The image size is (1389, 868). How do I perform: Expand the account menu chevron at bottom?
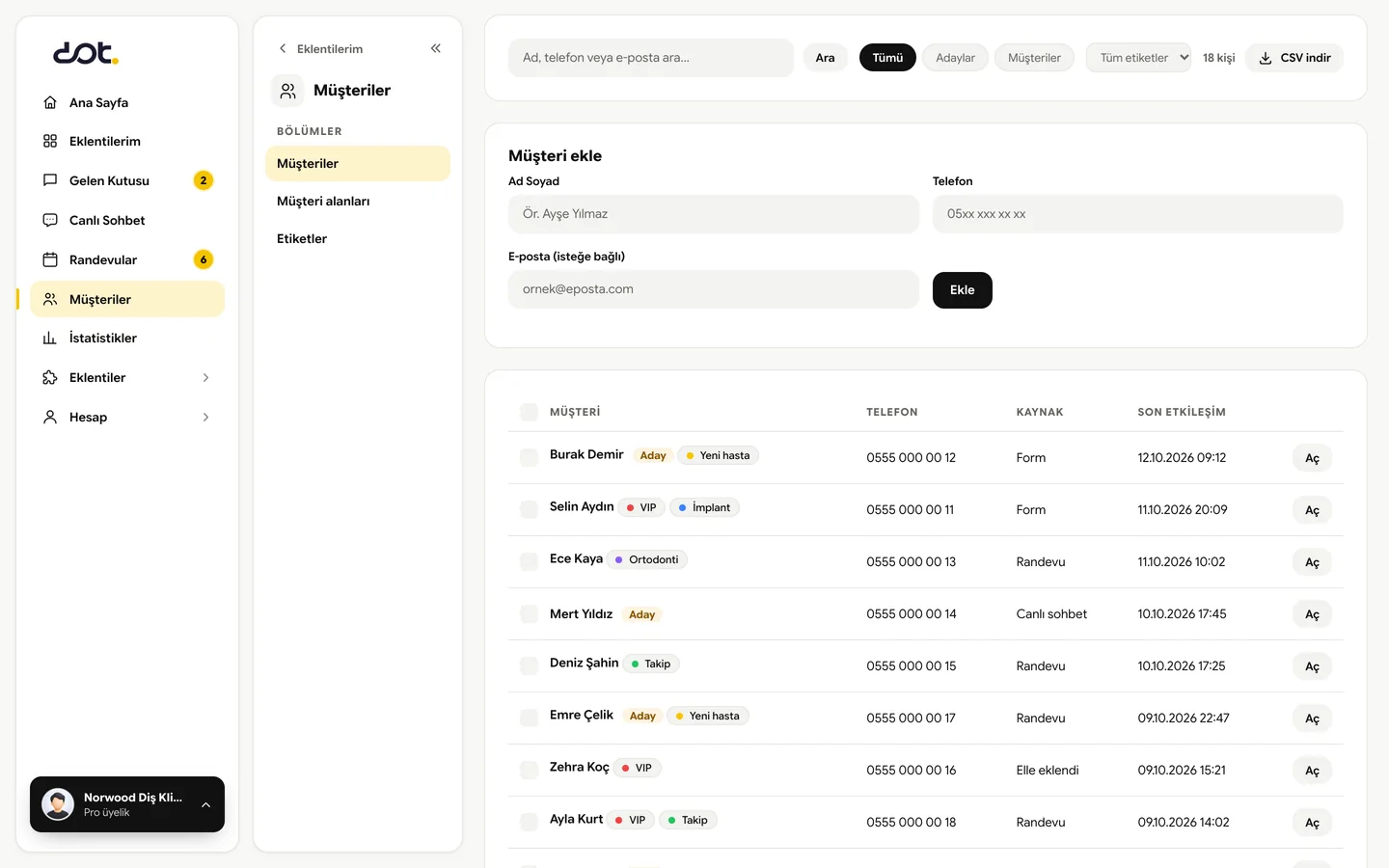(205, 804)
